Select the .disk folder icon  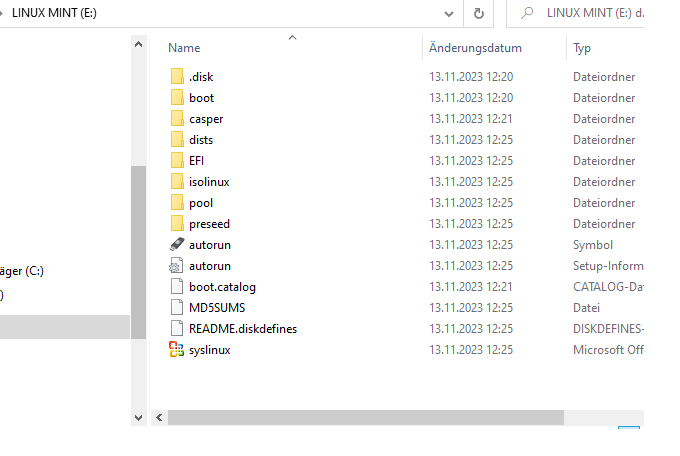[177, 76]
